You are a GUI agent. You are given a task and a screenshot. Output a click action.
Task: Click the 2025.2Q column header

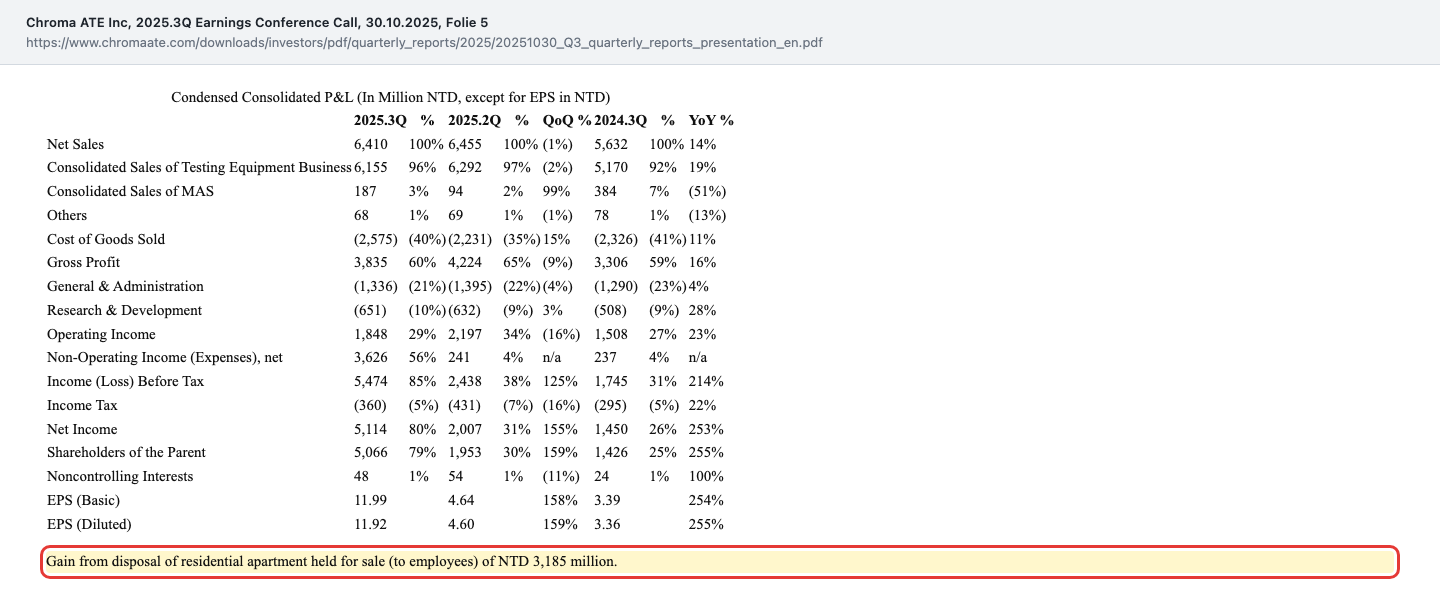[x=475, y=120]
